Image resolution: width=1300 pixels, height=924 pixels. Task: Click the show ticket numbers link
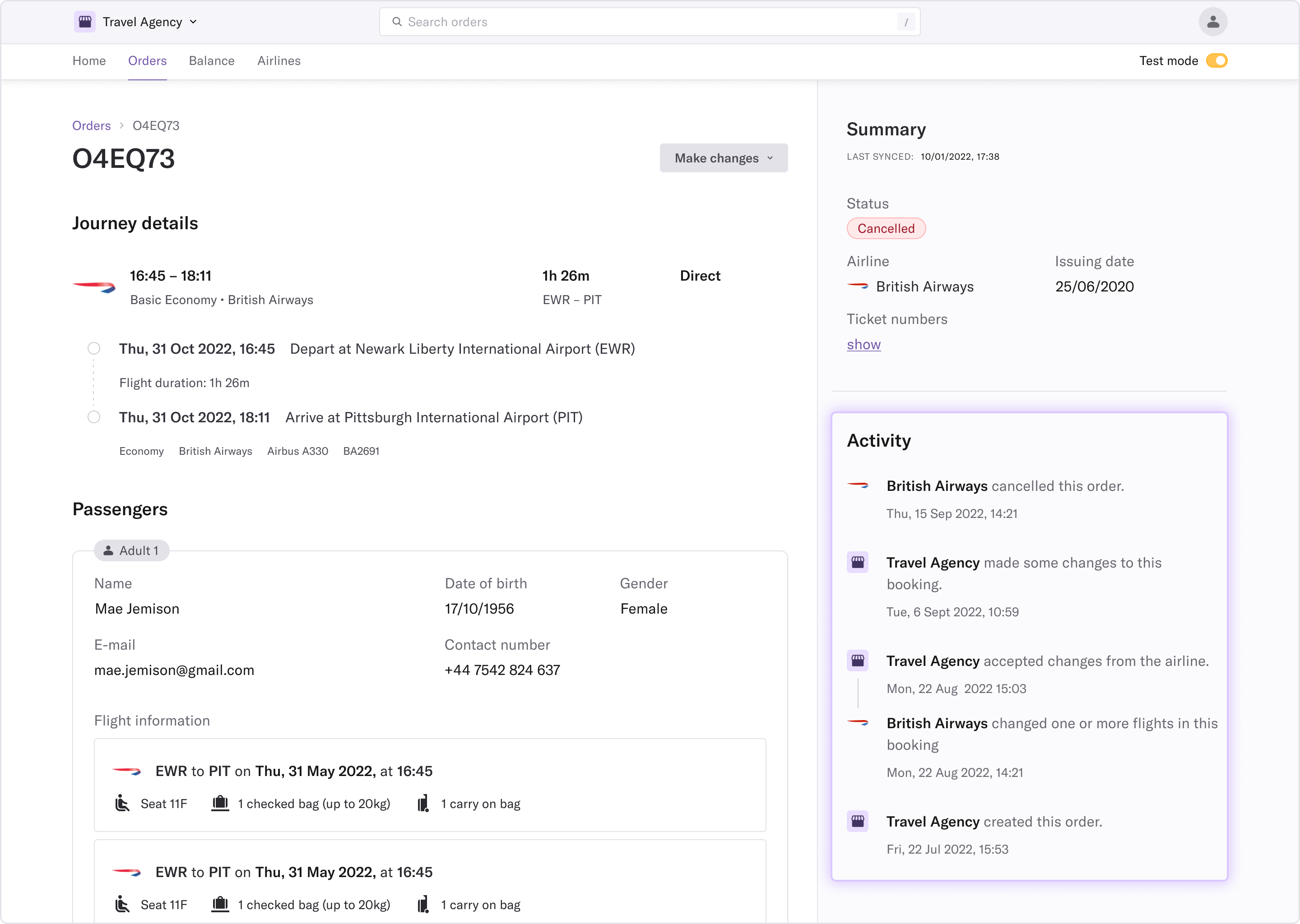click(864, 344)
